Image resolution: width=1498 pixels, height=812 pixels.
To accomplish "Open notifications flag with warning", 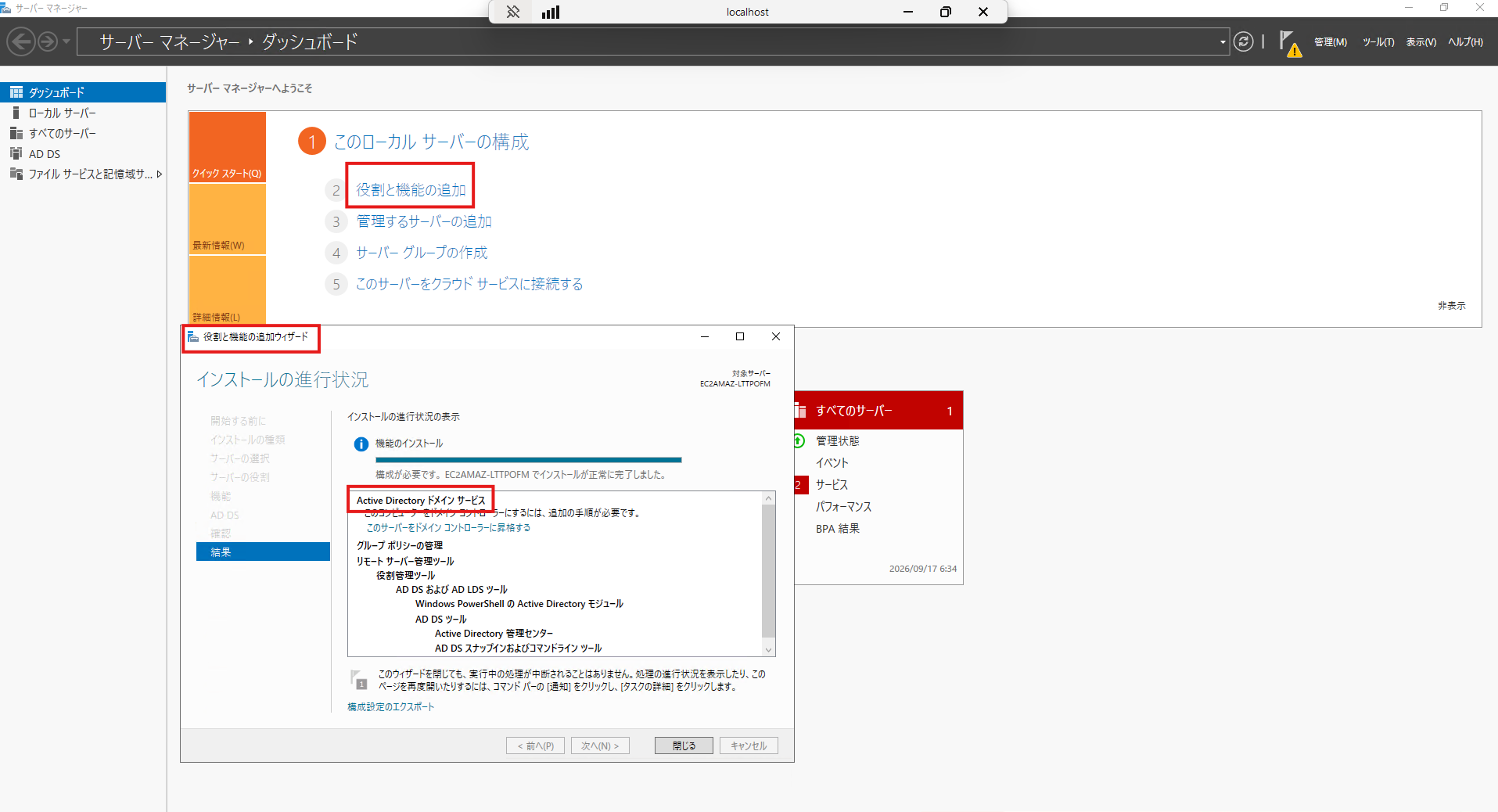I will click(x=1289, y=43).
